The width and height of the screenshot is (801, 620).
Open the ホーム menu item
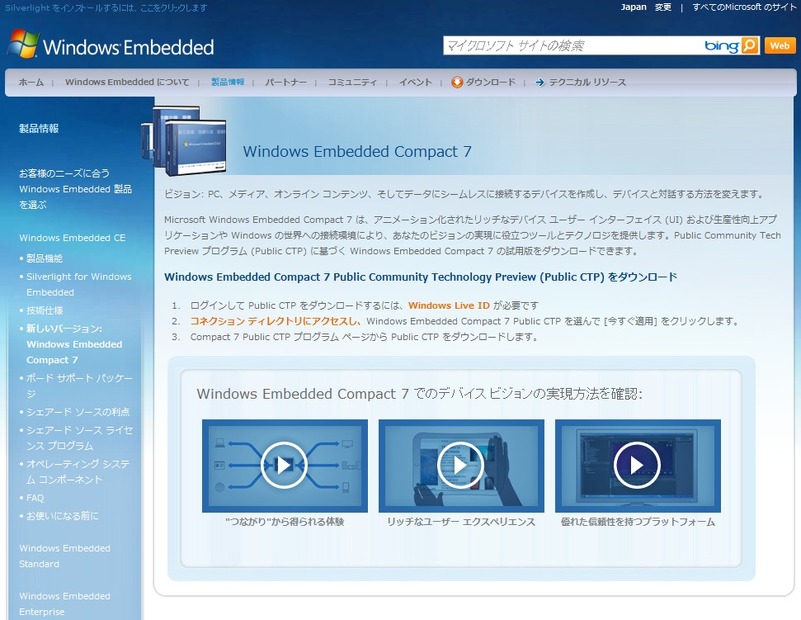[x=31, y=82]
